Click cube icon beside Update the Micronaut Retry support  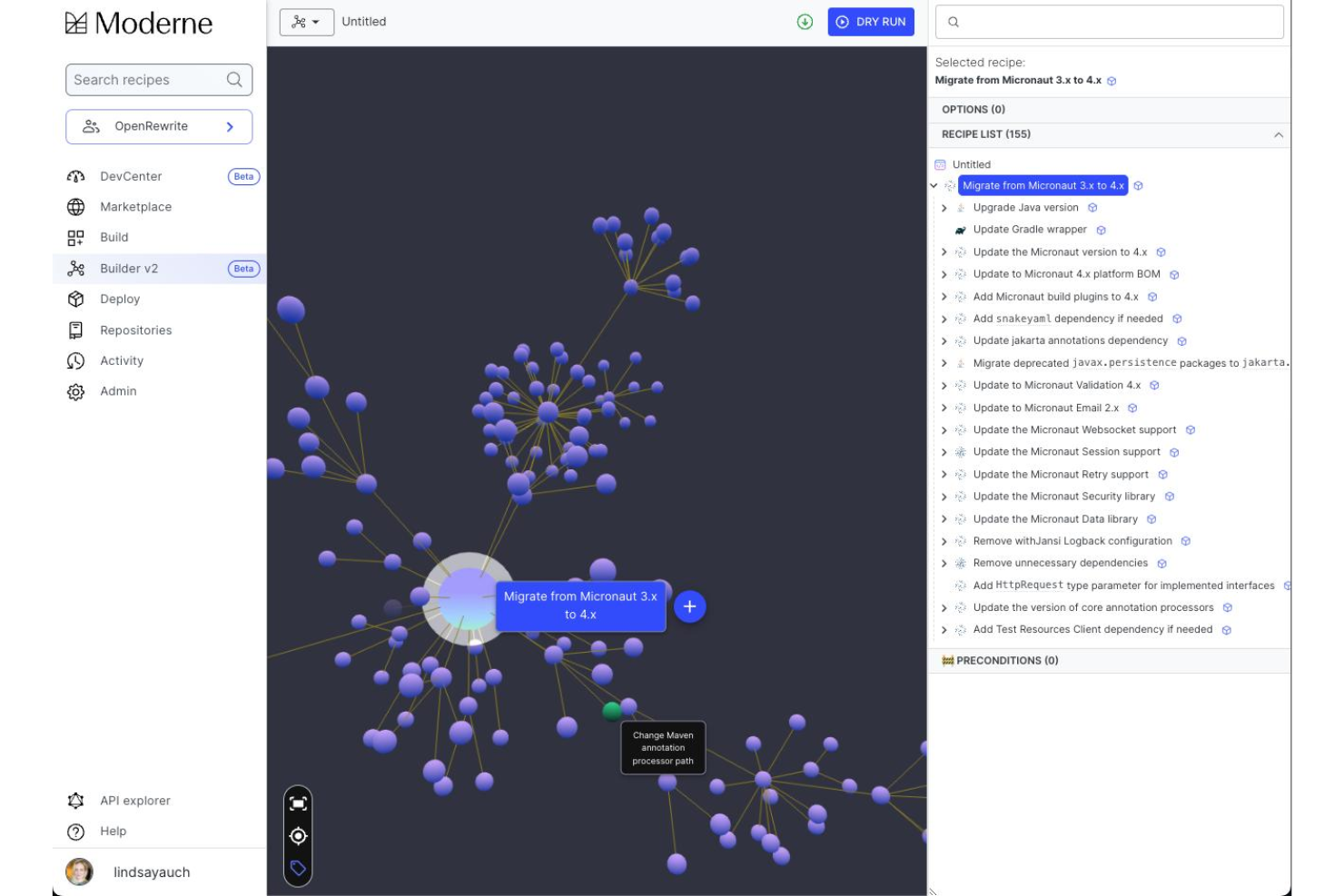[1162, 475]
